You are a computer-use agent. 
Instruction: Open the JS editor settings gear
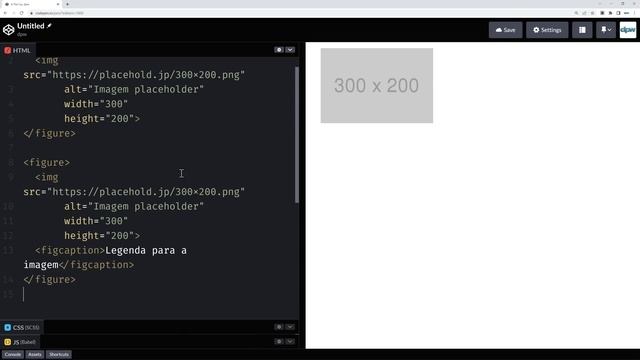click(279, 341)
